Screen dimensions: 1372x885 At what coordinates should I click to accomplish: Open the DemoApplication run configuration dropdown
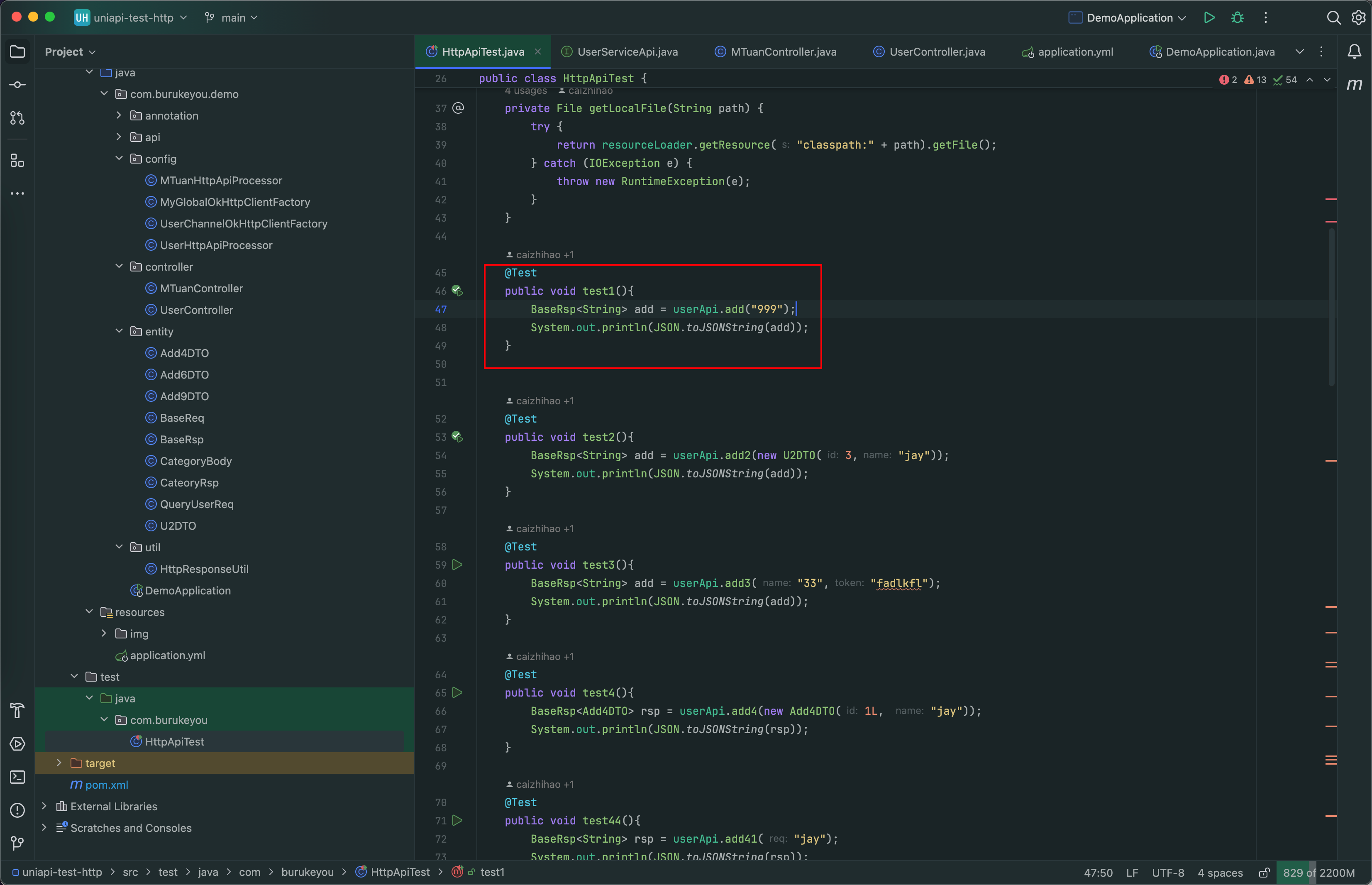coord(1128,18)
